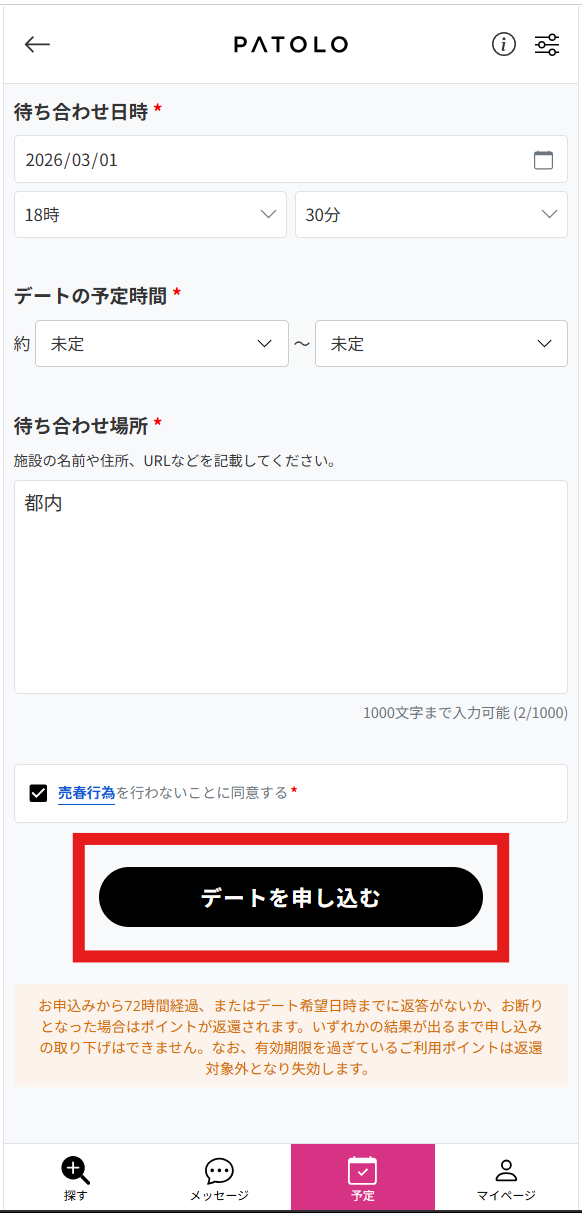This screenshot has width=582, height=1213.
Task: Focus the 待ち合わせ場所 text area
Action: pyautogui.click(x=291, y=587)
